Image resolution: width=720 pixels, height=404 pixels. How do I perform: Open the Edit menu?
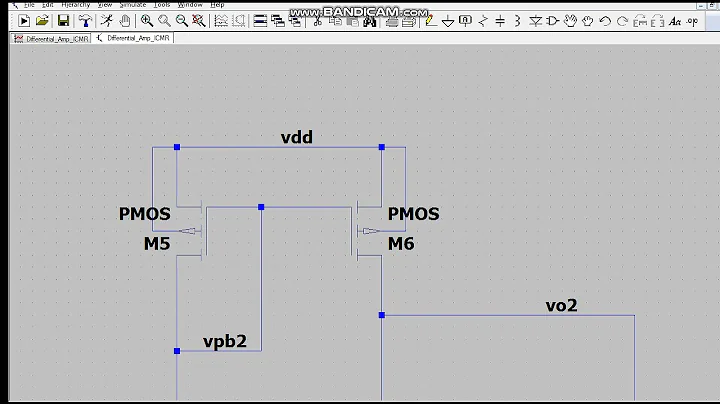48,5
